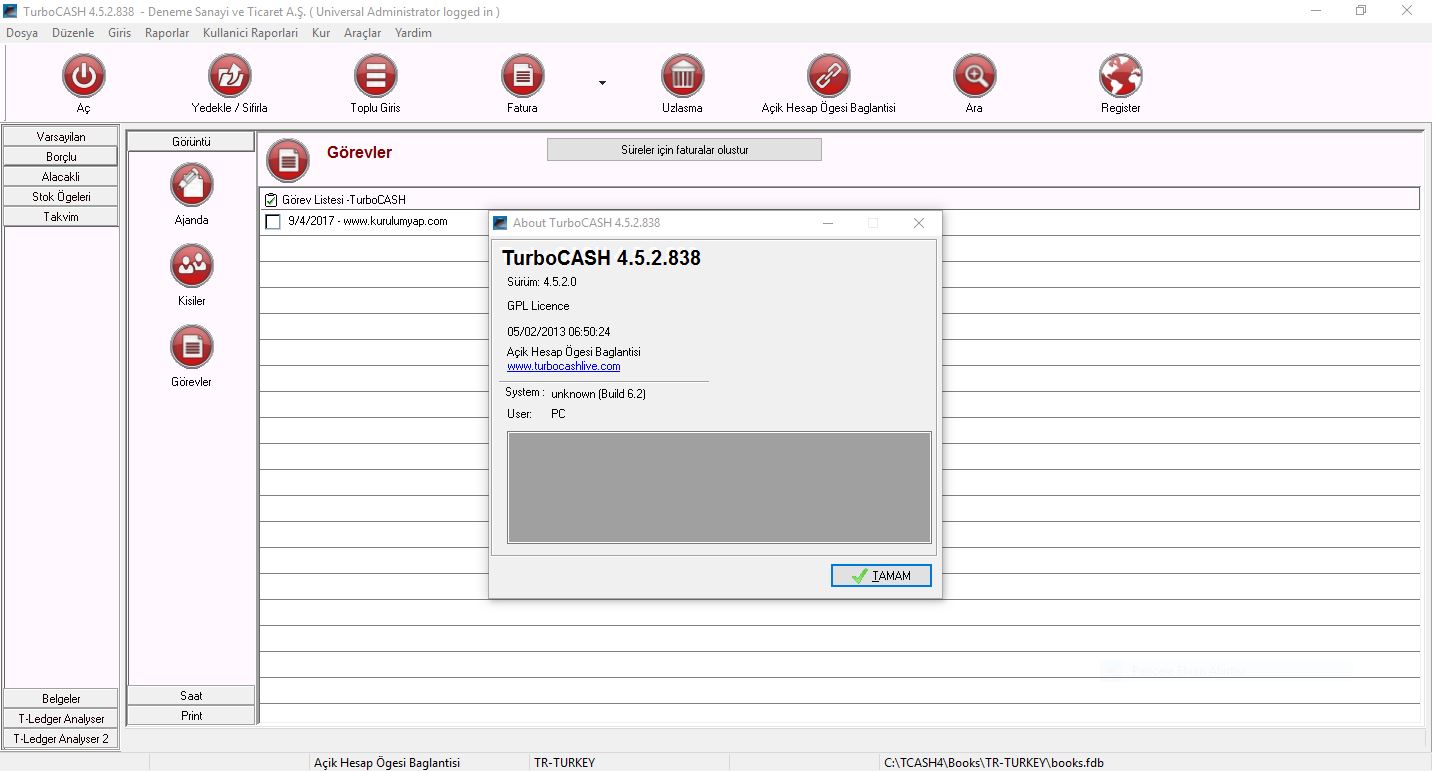Click TR-TURKEY in the status bar
Viewport: 1432px width, 771px height.
coord(564,763)
